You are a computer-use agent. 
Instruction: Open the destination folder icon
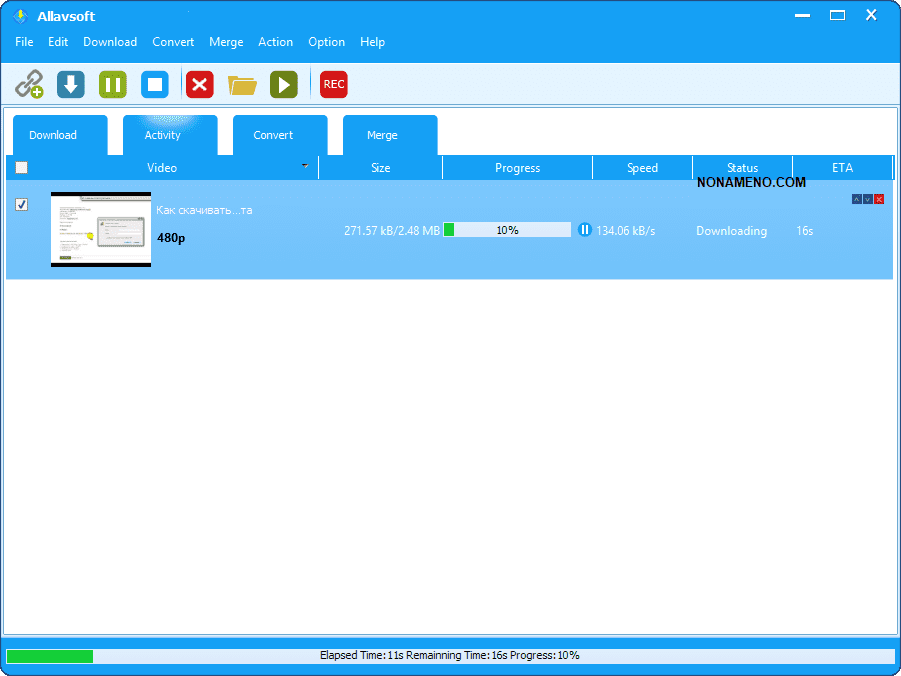click(x=242, y=85)
